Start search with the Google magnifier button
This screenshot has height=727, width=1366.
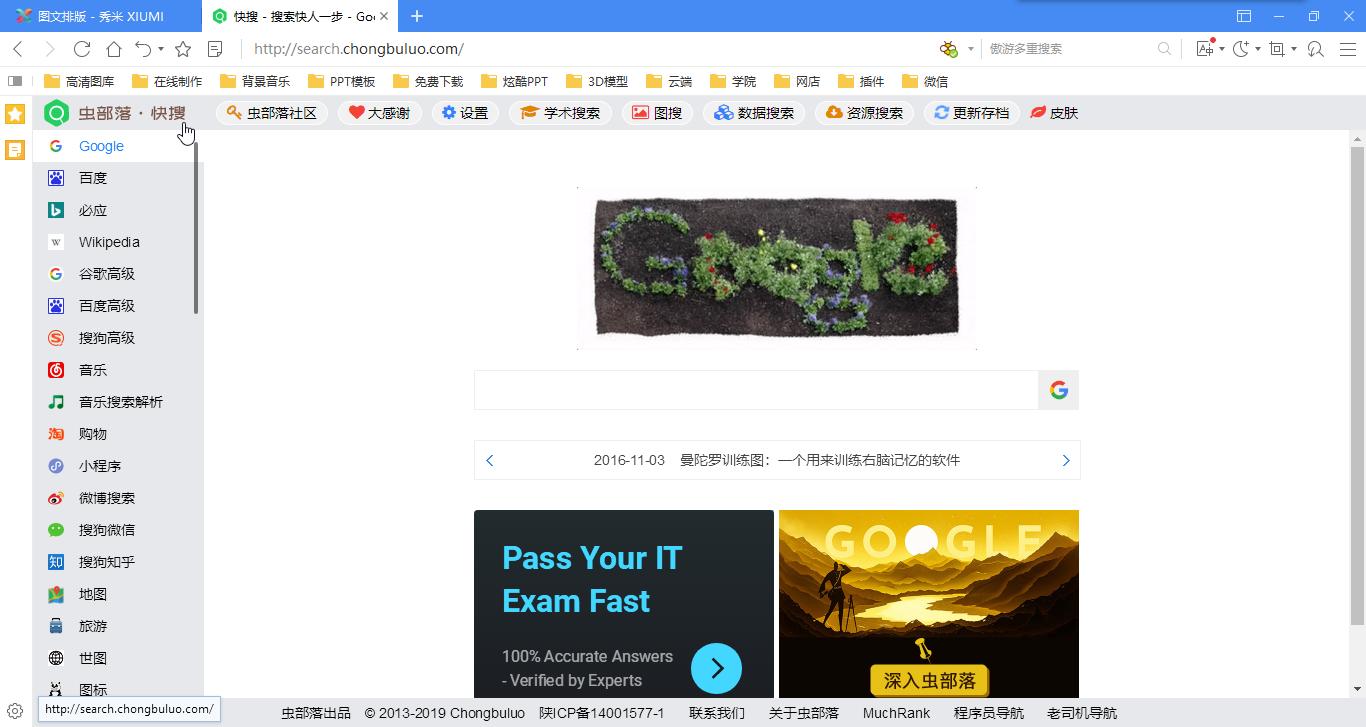[x=1058, y=390]
